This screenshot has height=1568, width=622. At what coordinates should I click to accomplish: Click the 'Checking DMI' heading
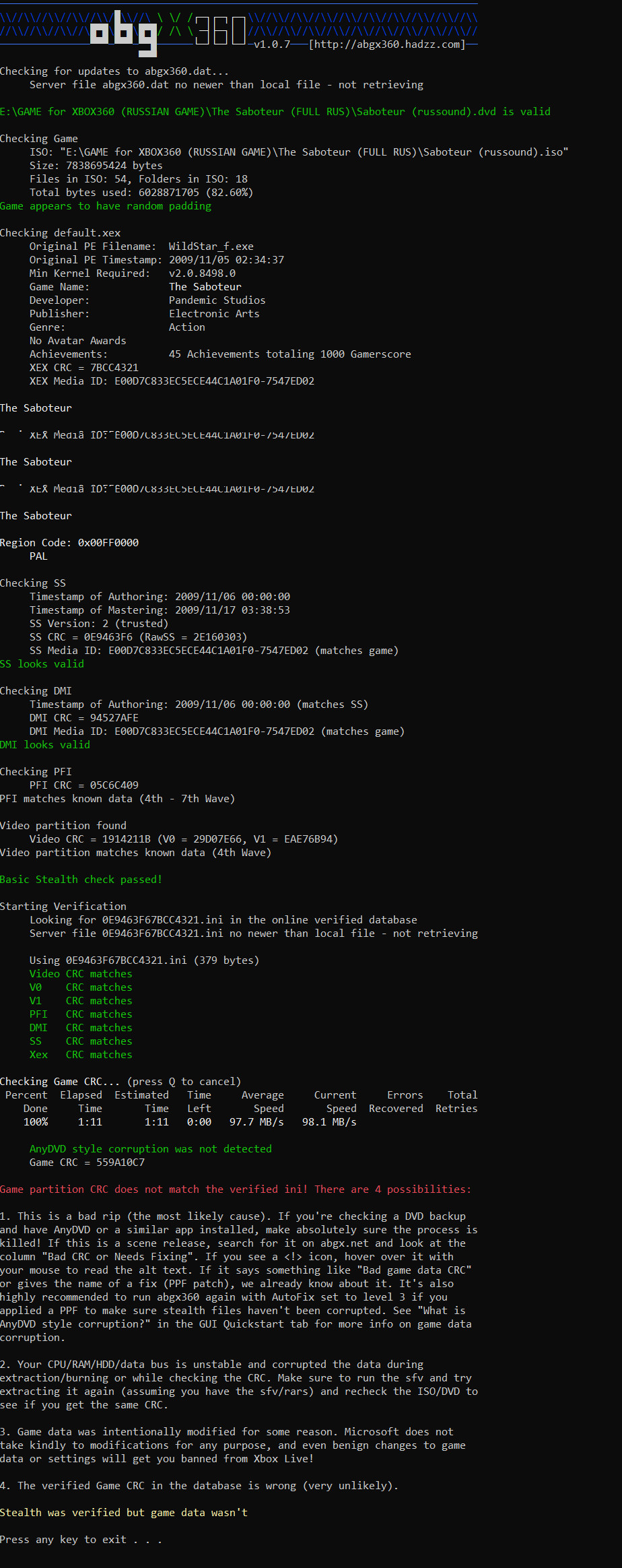coord(36,691)
